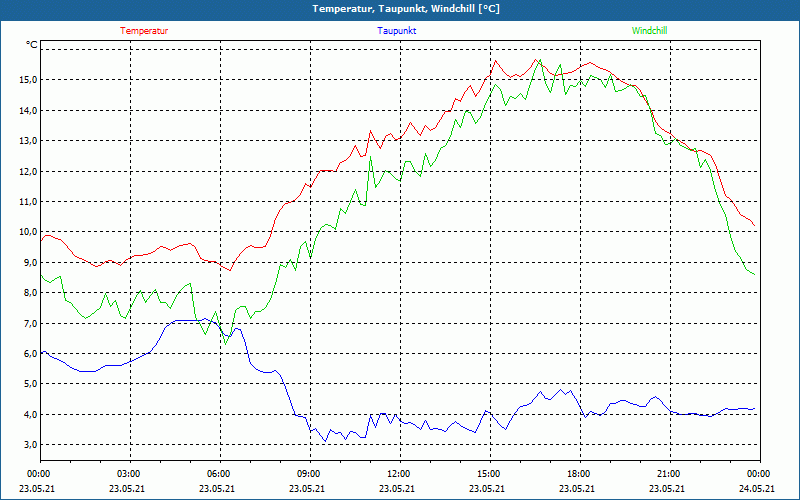This screenshot has height=500, width=800.
Task: Click the 12,0 y-axis value
Action: click(28, 171)
